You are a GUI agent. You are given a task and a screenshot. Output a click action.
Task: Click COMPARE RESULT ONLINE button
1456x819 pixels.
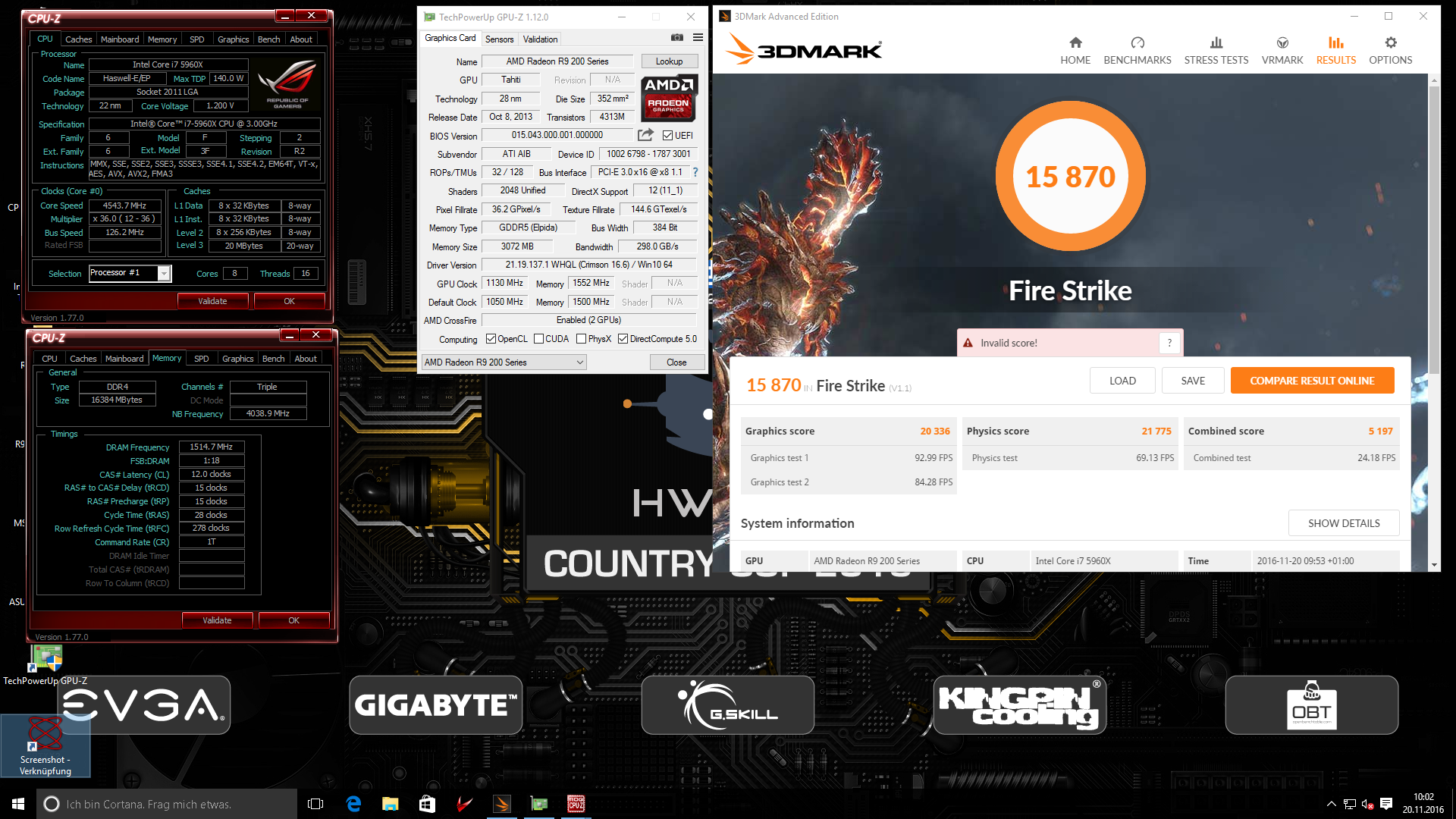(1312, 381)
